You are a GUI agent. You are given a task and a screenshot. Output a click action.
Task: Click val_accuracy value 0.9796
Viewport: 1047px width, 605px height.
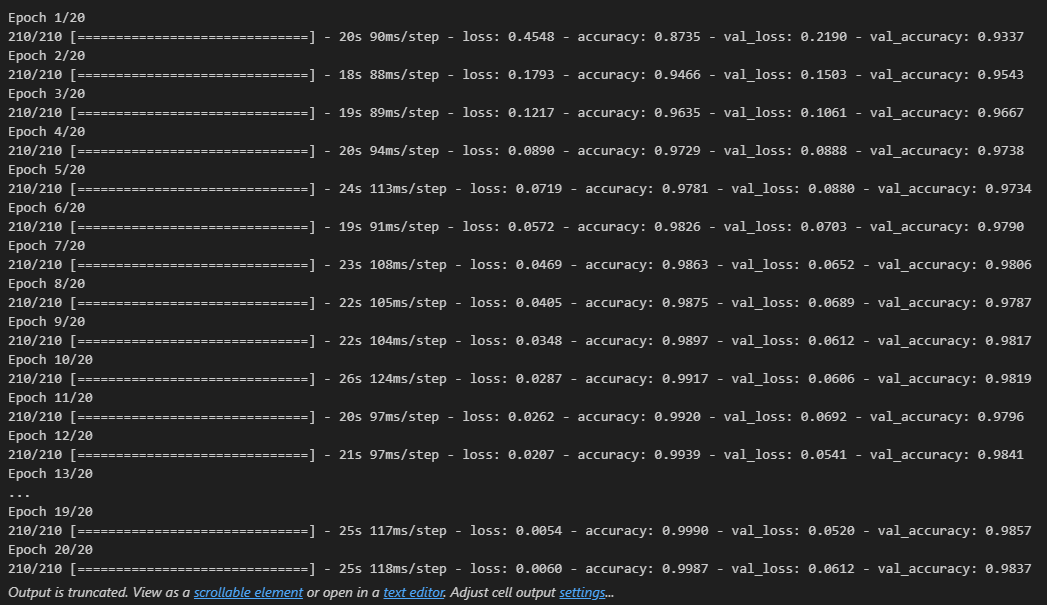tap(1000, 417)
